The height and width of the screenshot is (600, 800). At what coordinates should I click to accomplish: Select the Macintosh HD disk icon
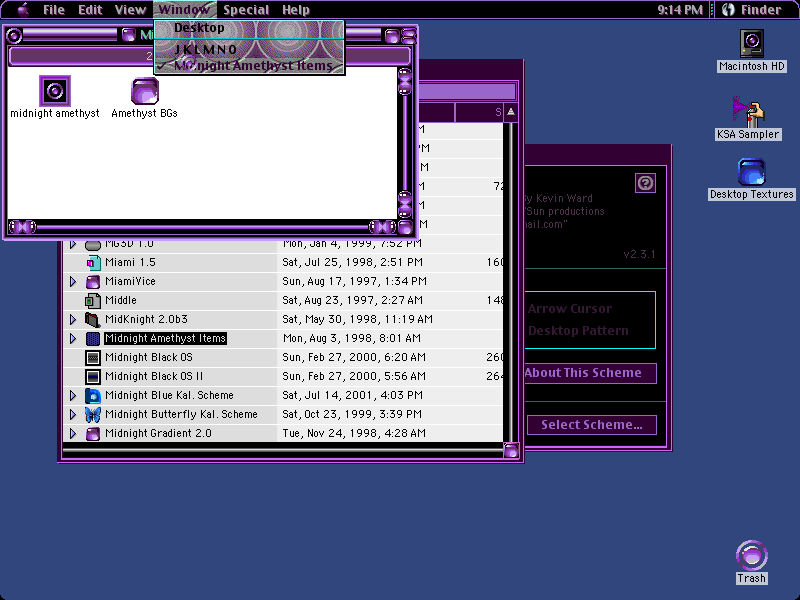(752, 44)
